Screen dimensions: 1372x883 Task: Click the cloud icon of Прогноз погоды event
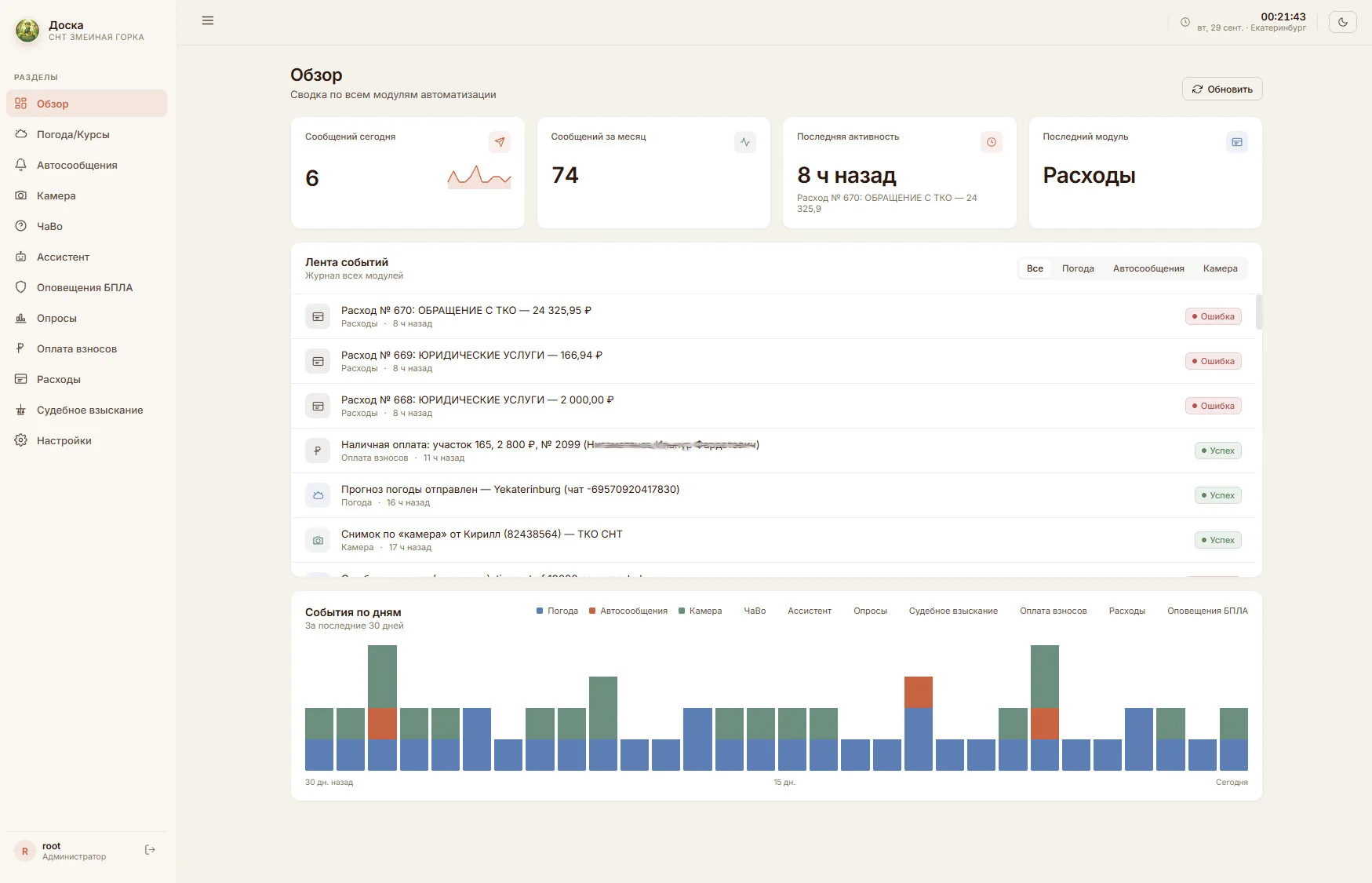pos(318,495)
